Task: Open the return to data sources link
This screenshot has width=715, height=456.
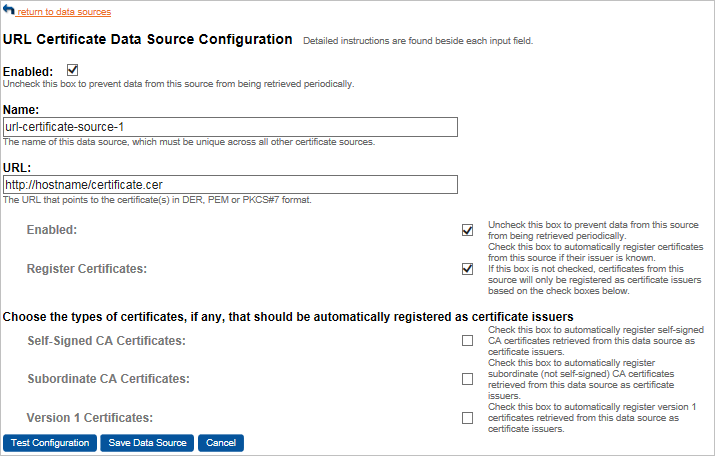Action: (x=64, y=12)
